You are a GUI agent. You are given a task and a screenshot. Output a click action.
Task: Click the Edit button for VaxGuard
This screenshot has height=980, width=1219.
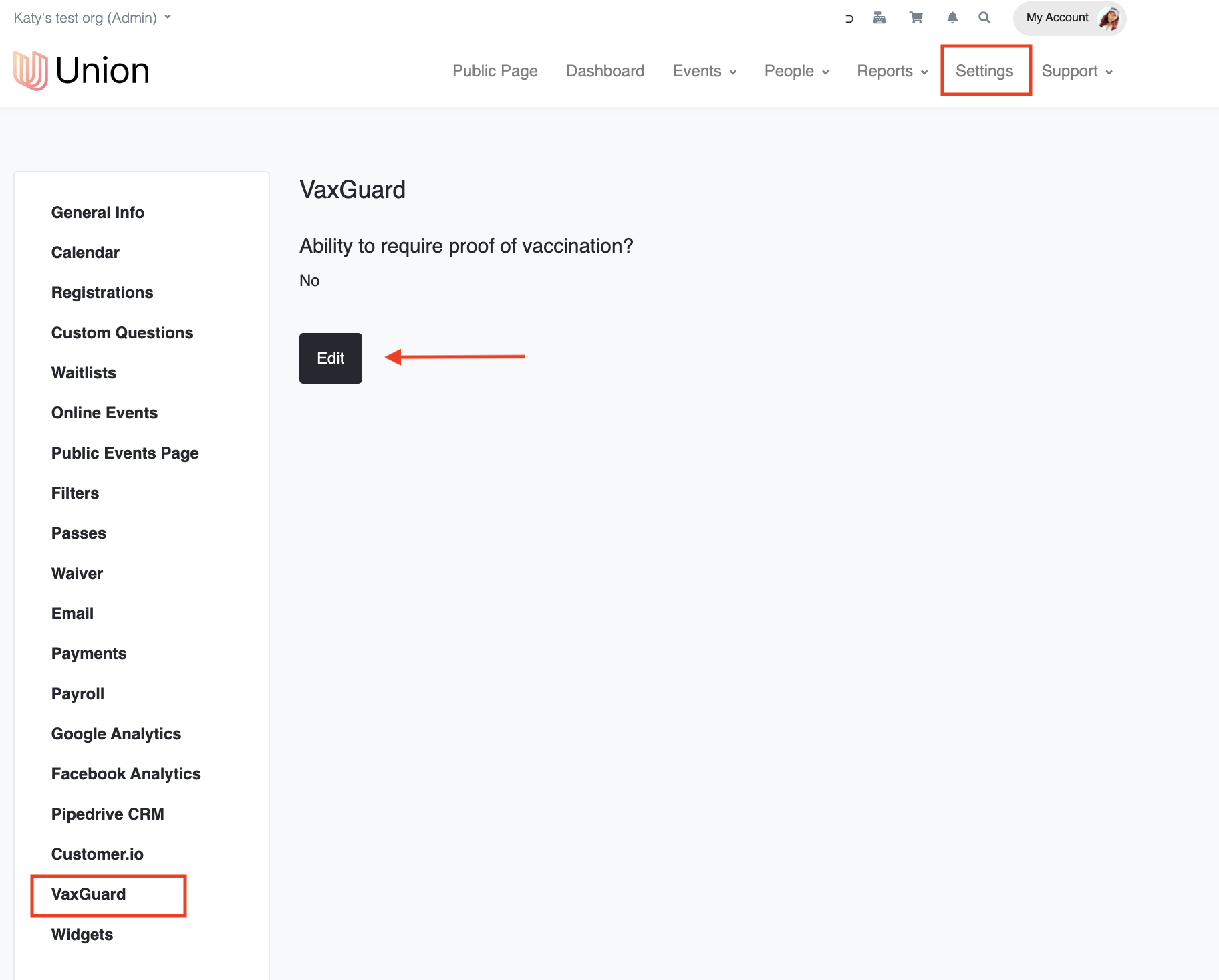(331, 358)
